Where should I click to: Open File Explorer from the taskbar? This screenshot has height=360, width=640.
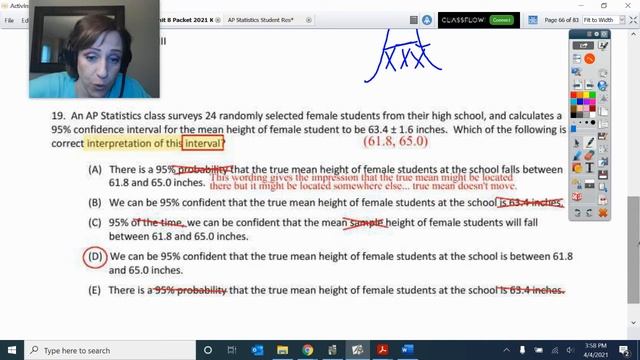pyautogui.click(x=282, y=350)
